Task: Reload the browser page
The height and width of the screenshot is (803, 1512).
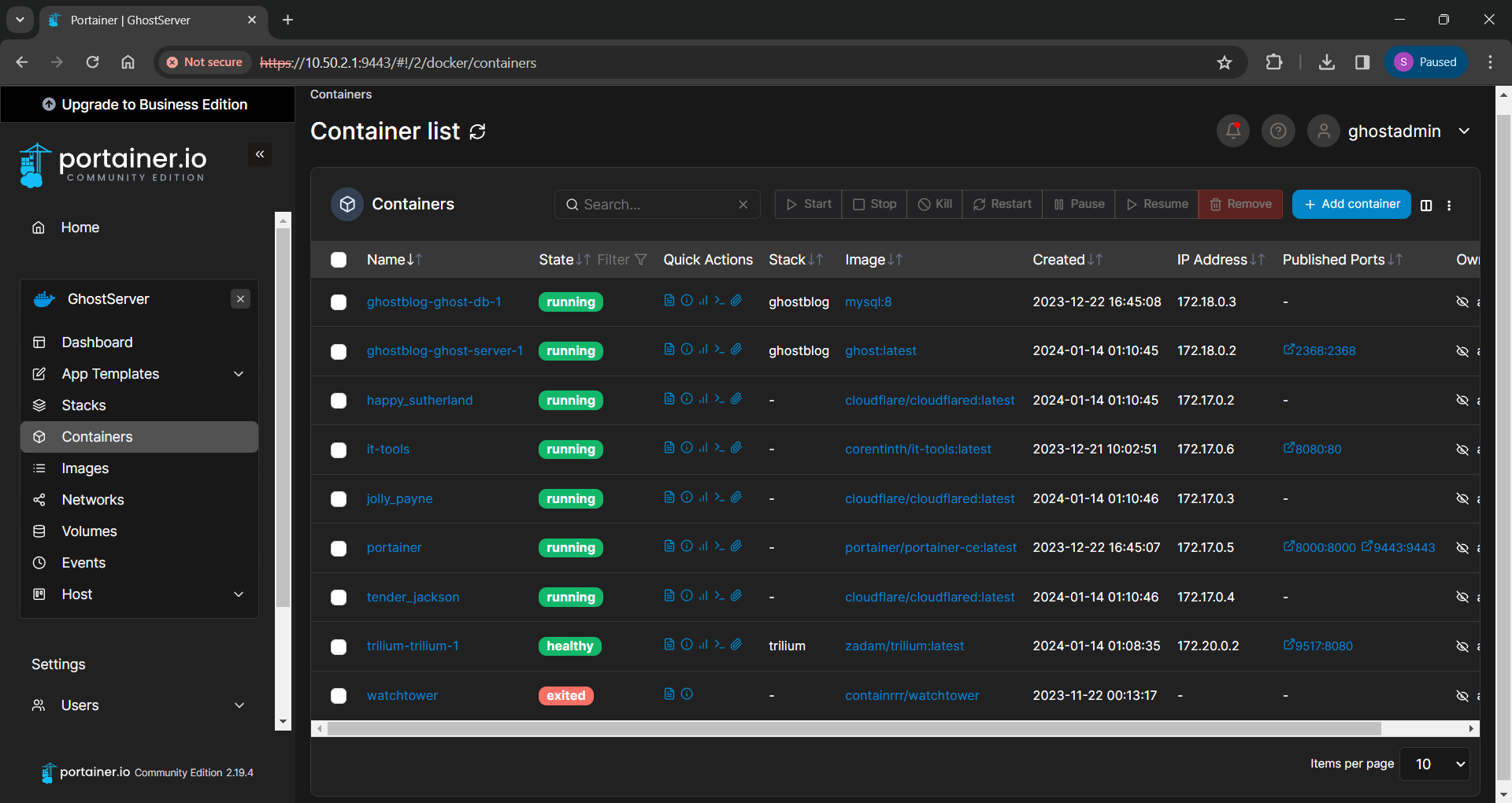Action: [92, 62]
